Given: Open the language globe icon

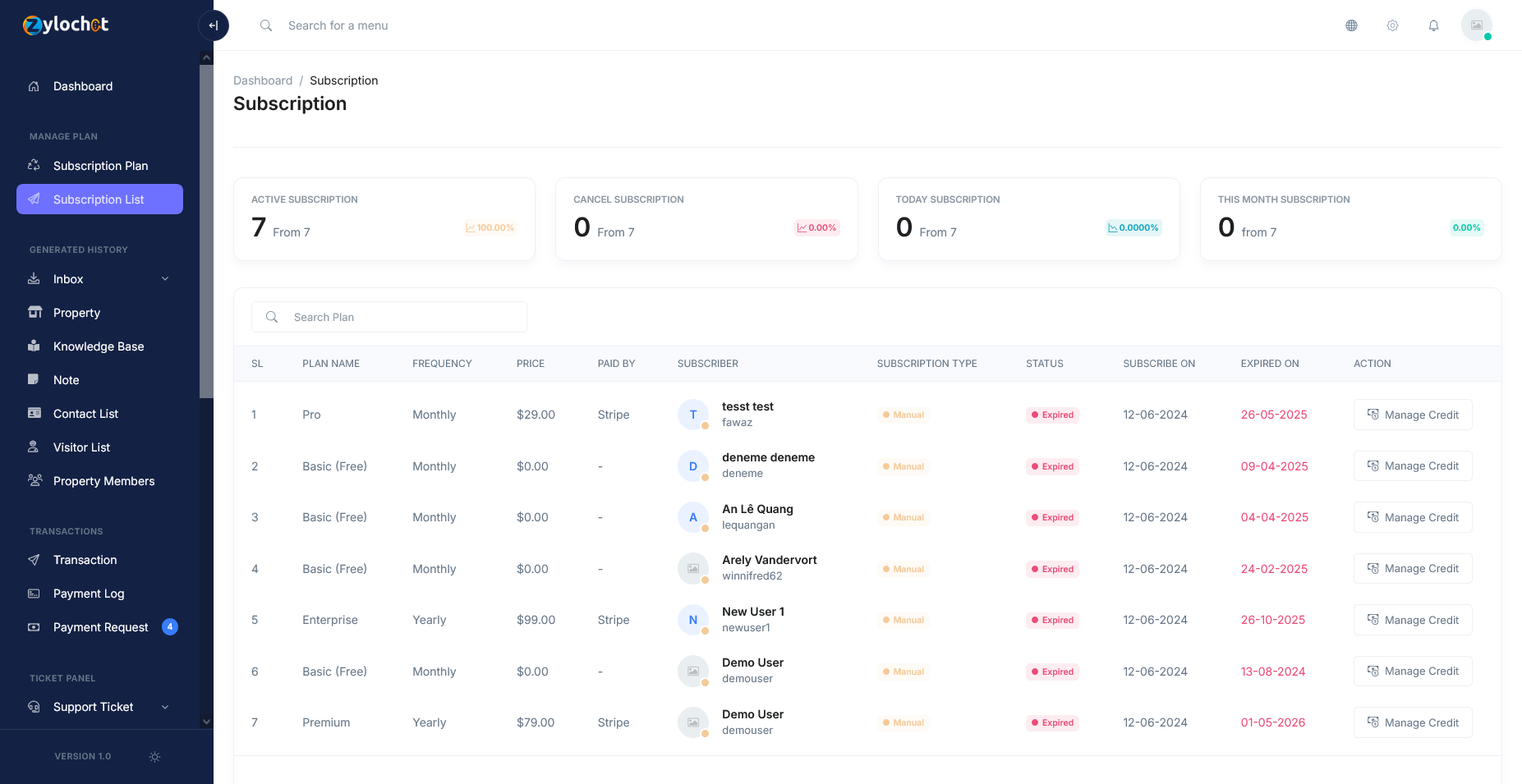Looking at the screenshot, I should [1351, 25].
